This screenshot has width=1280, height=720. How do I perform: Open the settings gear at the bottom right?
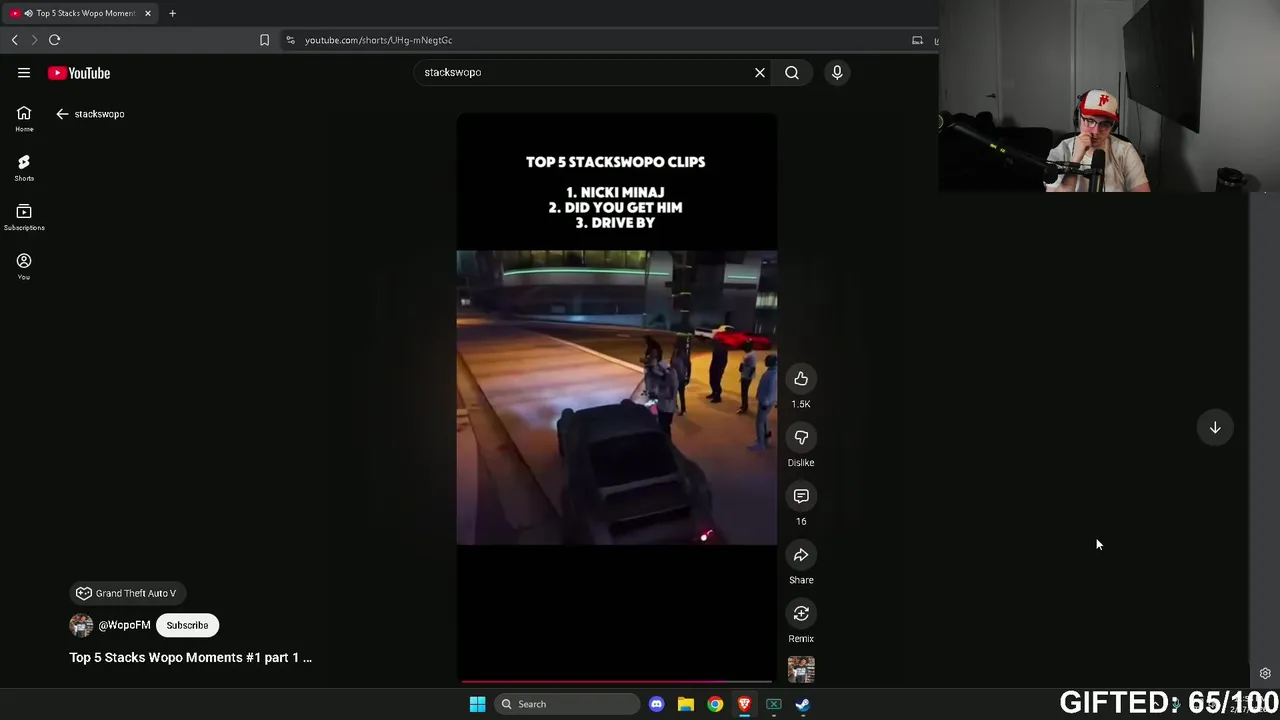point(1265,673)
